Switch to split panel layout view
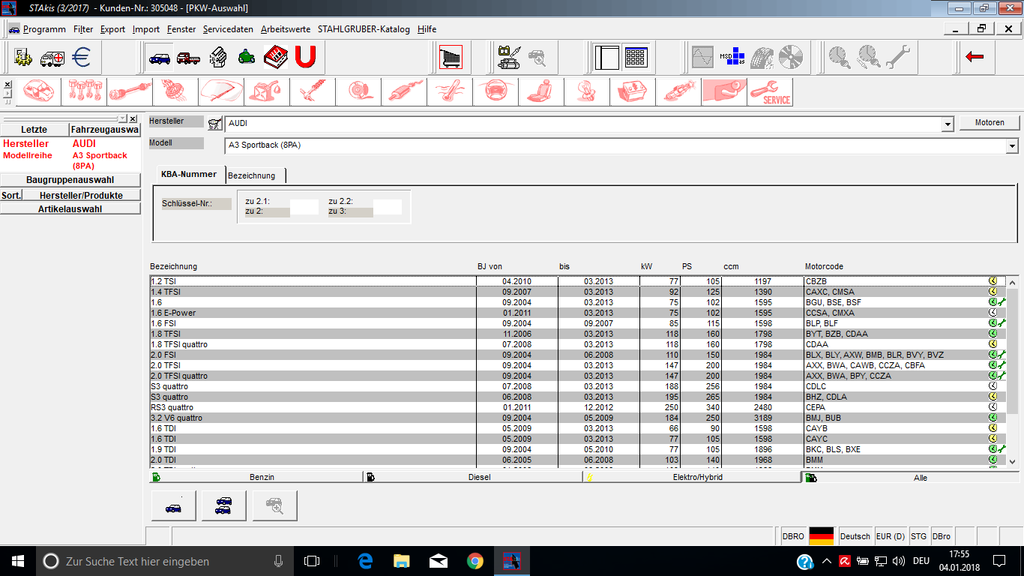The width and height of the screenshot is (1024, 576). pyautogui.click(x=607, y=57)
